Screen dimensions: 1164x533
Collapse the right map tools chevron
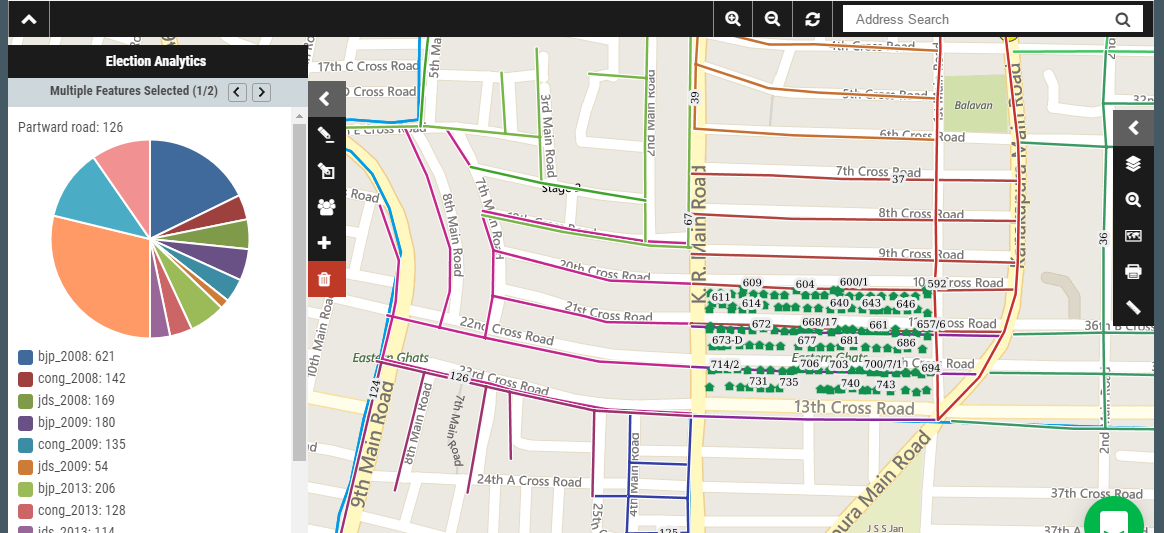tap(1133, 128)
